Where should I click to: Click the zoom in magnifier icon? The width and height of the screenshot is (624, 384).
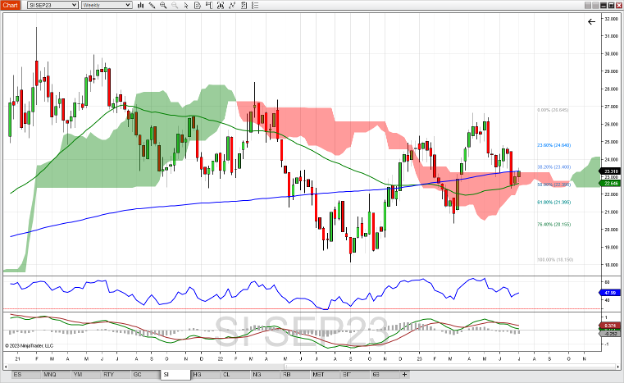click(x=163, y=5)
